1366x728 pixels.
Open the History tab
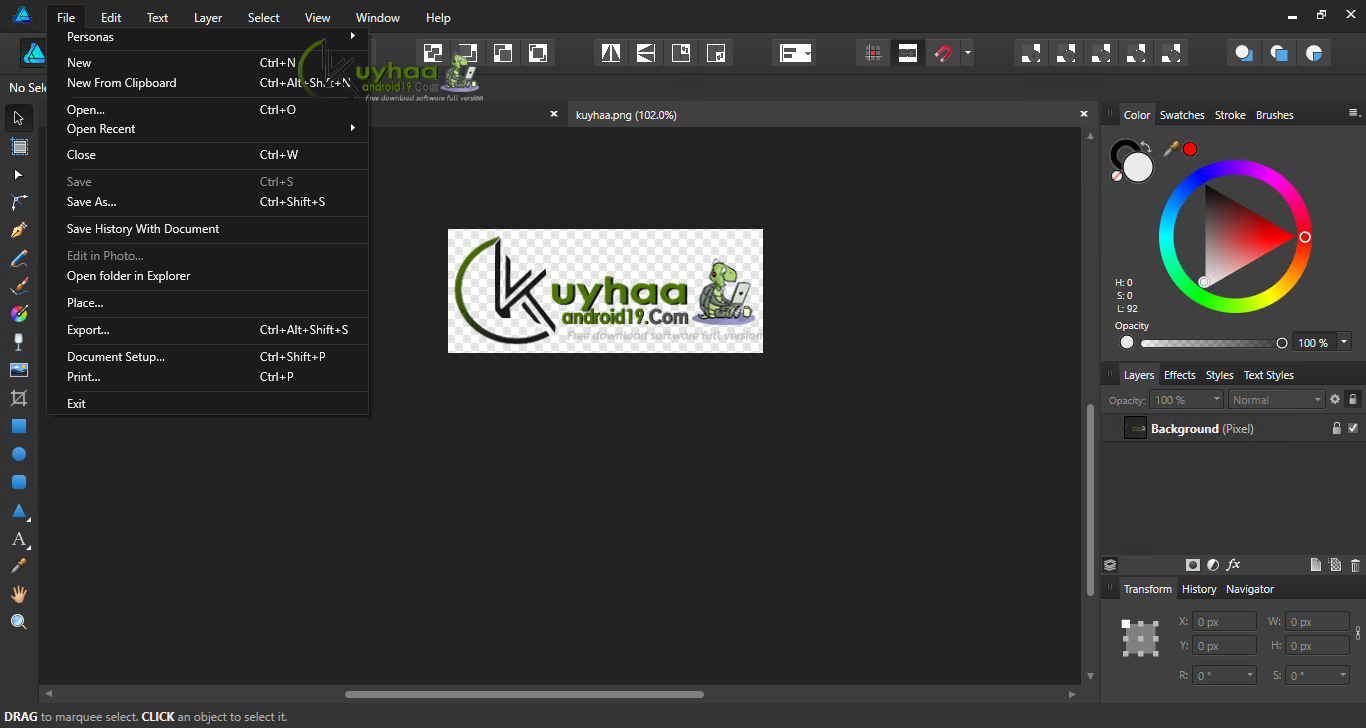click(x=1199, y=589)
